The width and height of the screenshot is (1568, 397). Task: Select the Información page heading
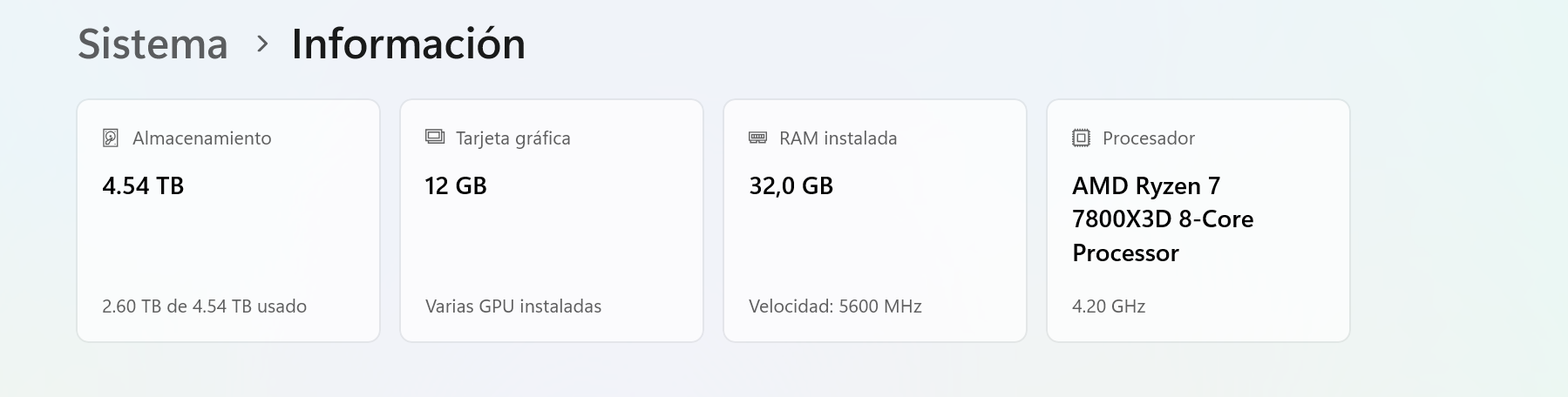408,44
